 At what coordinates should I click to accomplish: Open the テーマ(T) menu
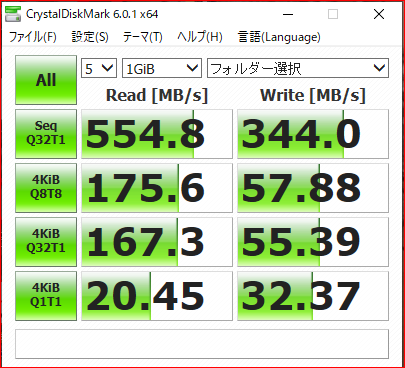tap(142, 37)
